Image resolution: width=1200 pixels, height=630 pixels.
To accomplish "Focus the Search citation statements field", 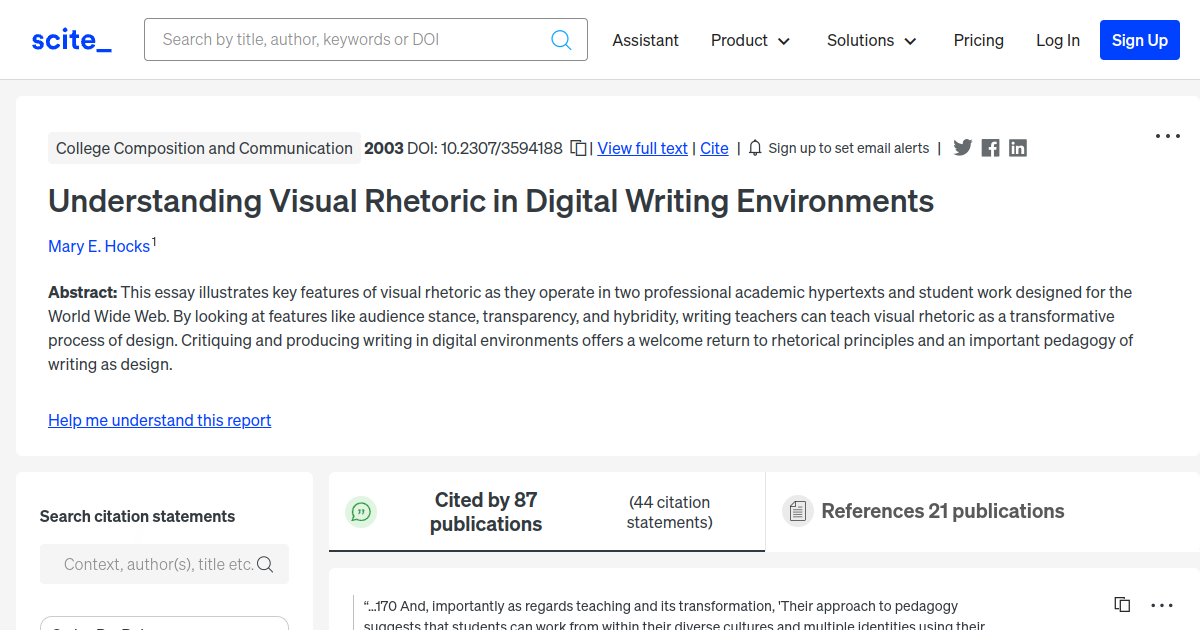I will (164, 564).
